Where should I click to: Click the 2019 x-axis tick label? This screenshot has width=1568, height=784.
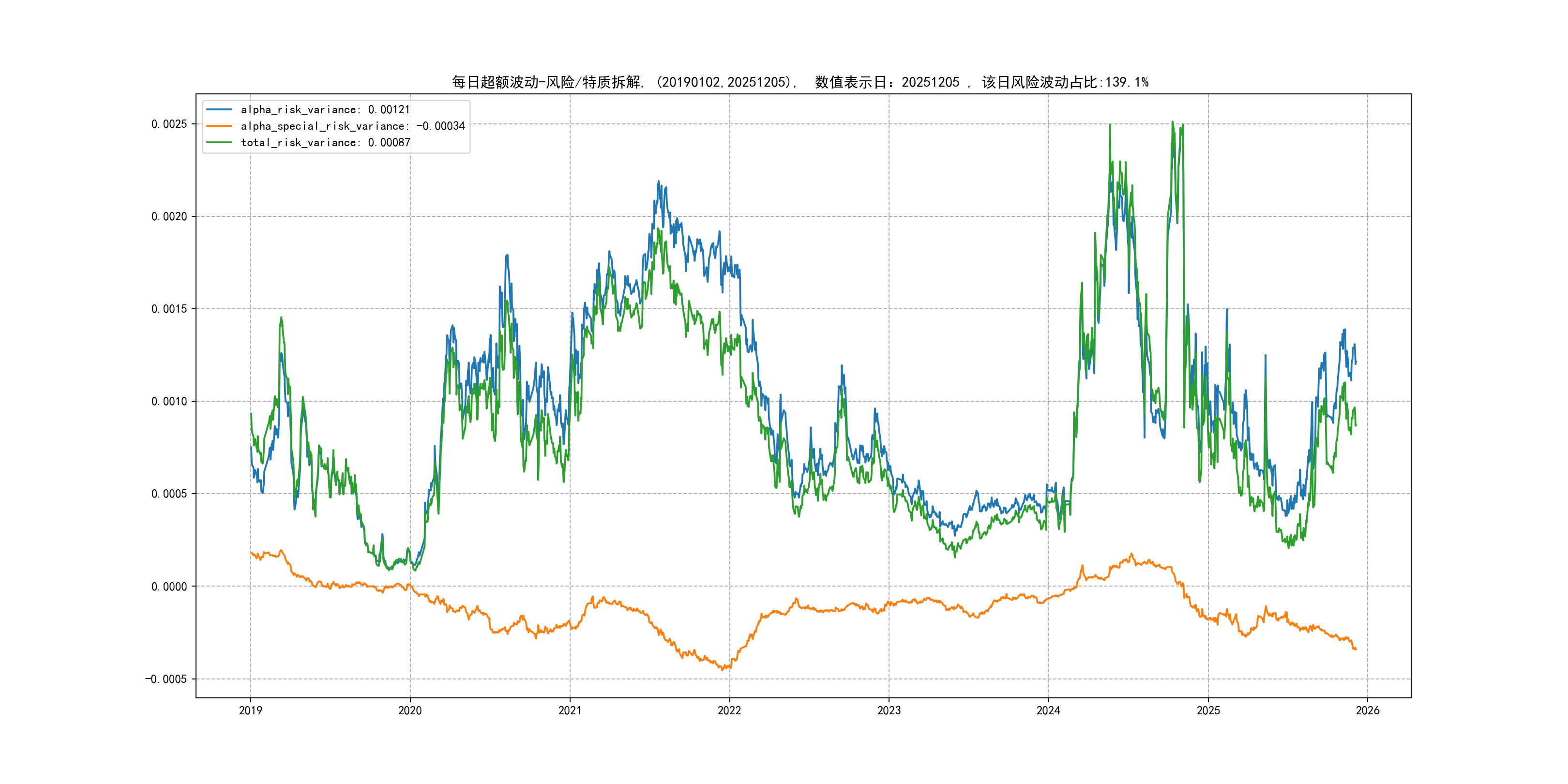tap(250, 710)
